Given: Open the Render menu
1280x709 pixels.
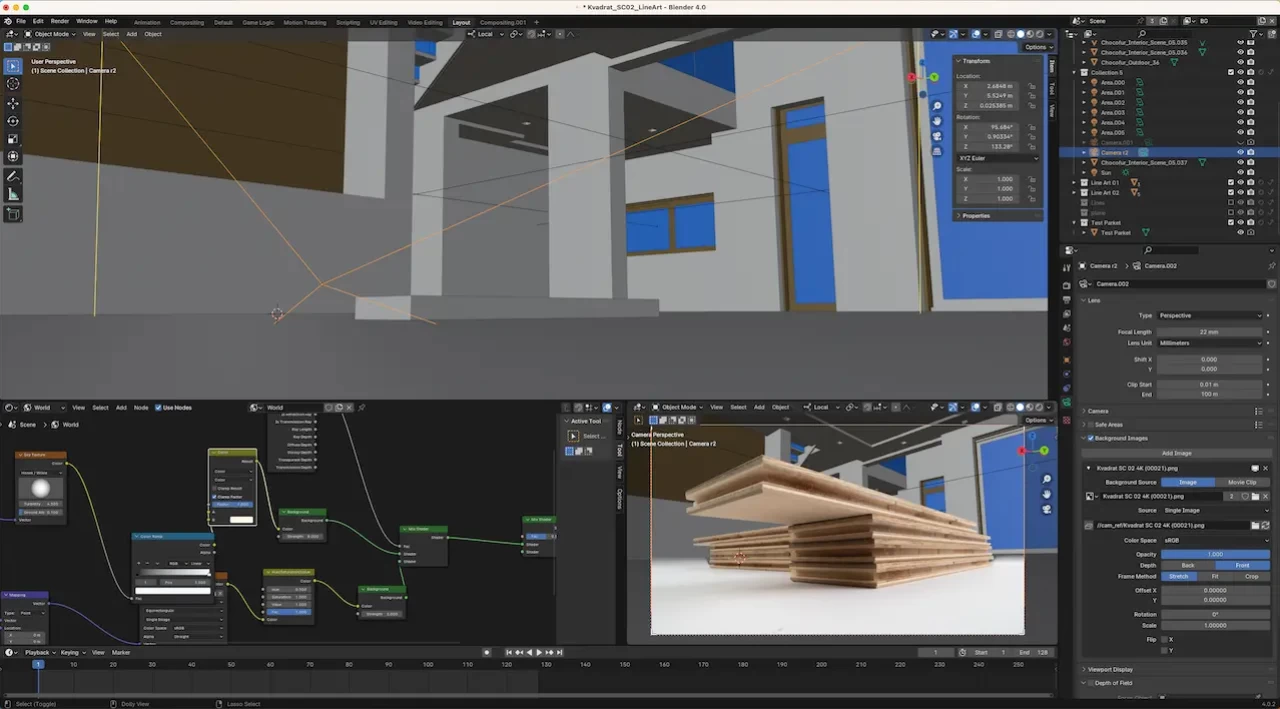Looking at the screenshot, I should click(x=59, y=21).
